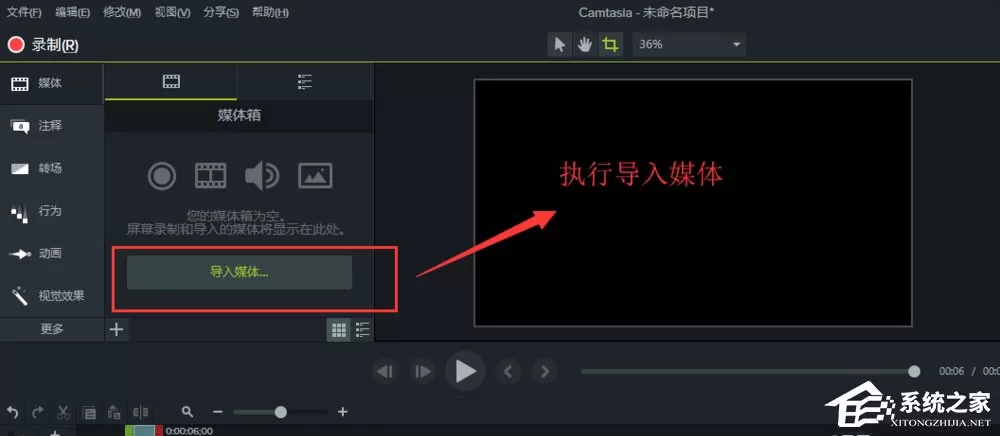
Task: Switch to the media bin tab
Action: click(x=171, y=82)
